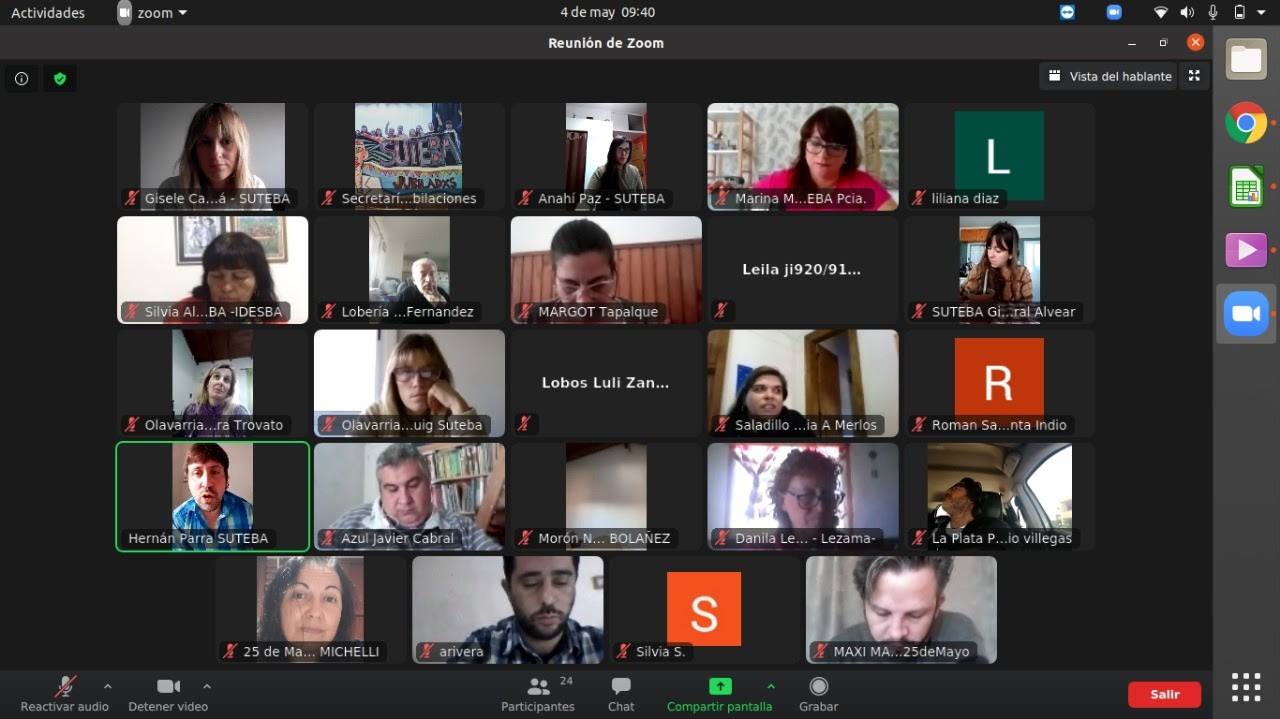Viewport: 1280px width, 719px height.
Task: Unmute with Reactivar audio
Action: click(x=65, y=694)
